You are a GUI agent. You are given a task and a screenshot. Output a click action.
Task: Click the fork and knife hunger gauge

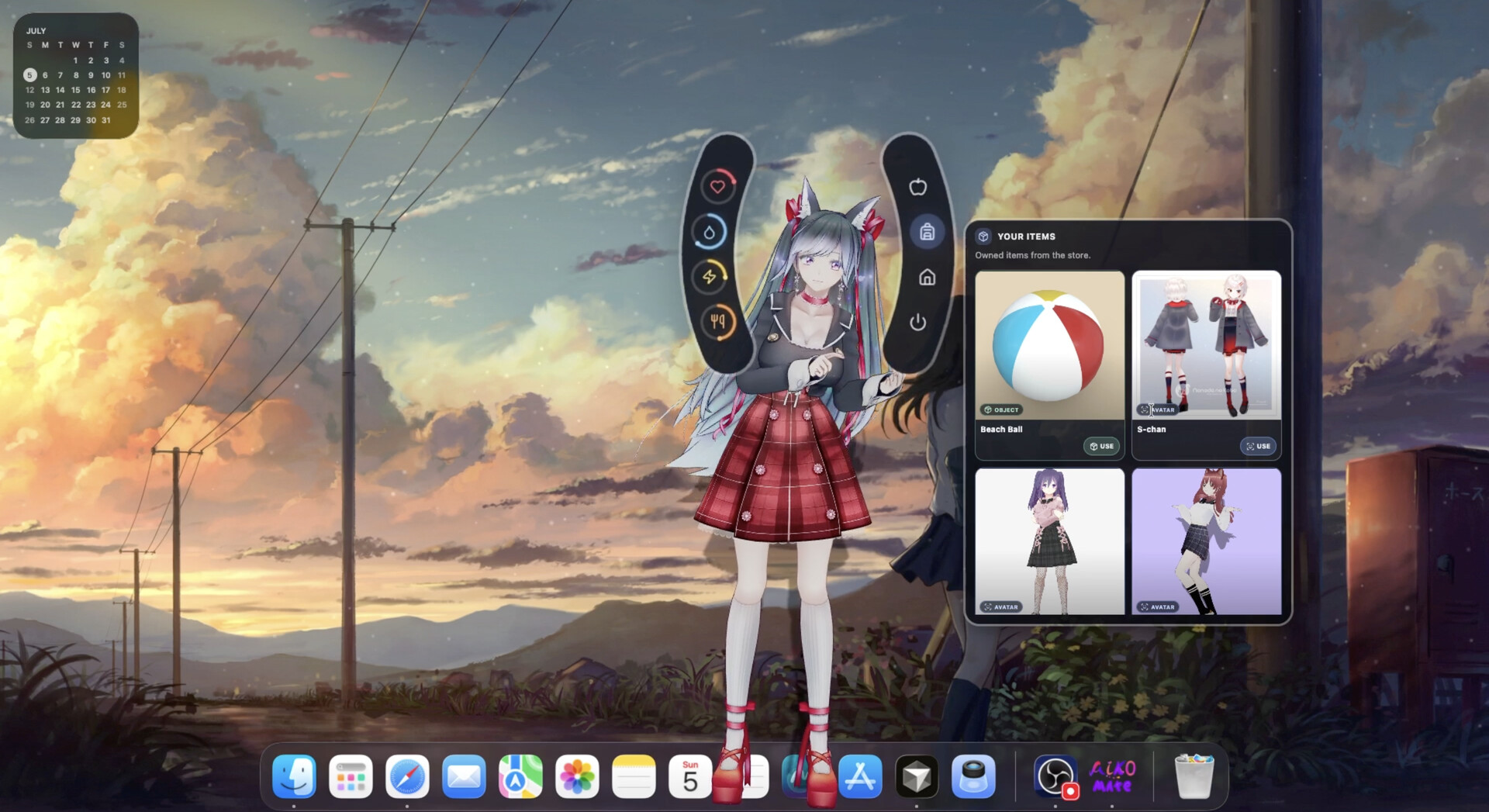pyautogui.click(x=717, y=321)
